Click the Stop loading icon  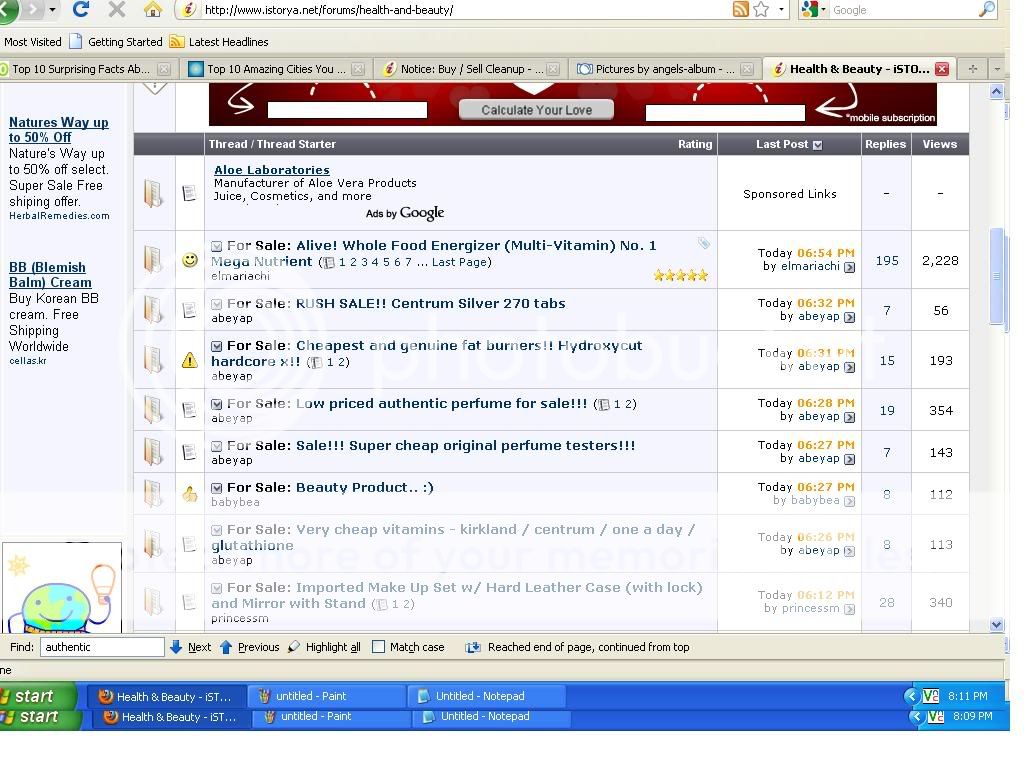coord(116,10)
